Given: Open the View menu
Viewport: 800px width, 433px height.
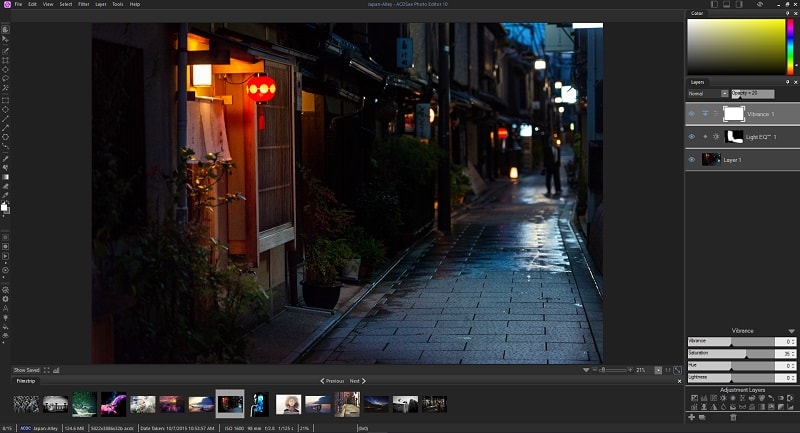Looking at the screenshot, I should [48, 4].
